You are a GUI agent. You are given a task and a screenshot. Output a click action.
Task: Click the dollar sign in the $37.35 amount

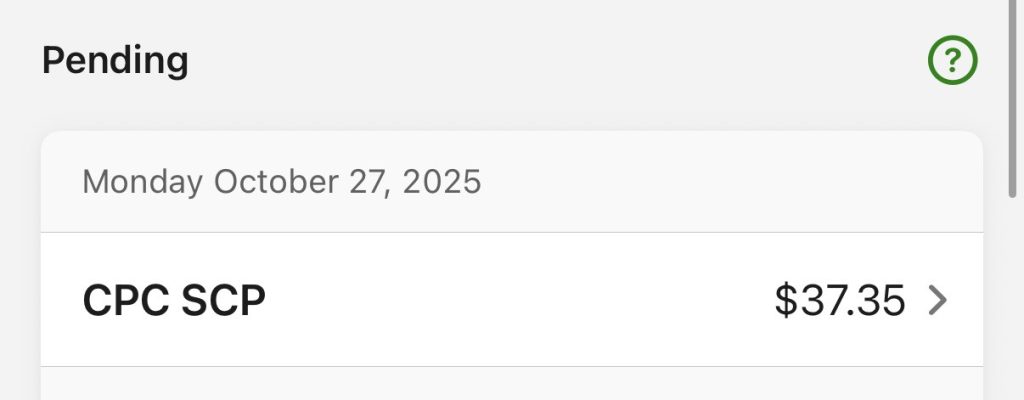tap(785, 300)
